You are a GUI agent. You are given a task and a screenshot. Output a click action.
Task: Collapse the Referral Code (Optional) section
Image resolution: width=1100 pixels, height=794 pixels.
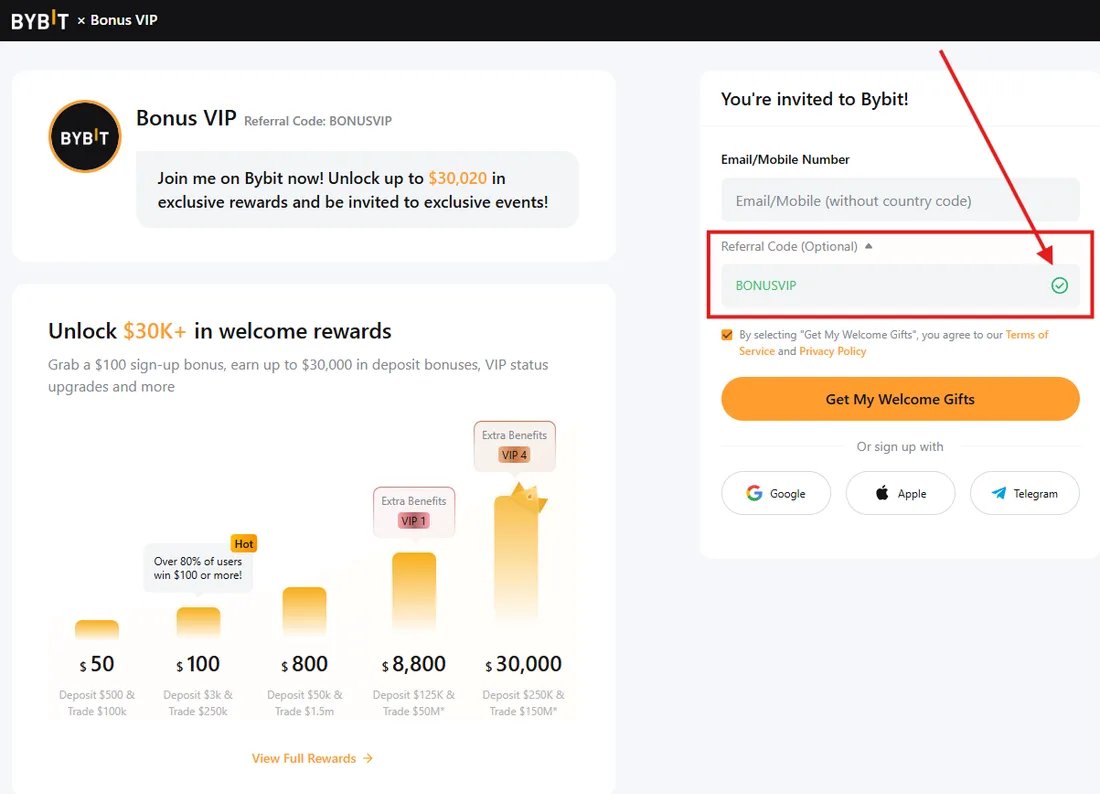click(x=868, y=246)
